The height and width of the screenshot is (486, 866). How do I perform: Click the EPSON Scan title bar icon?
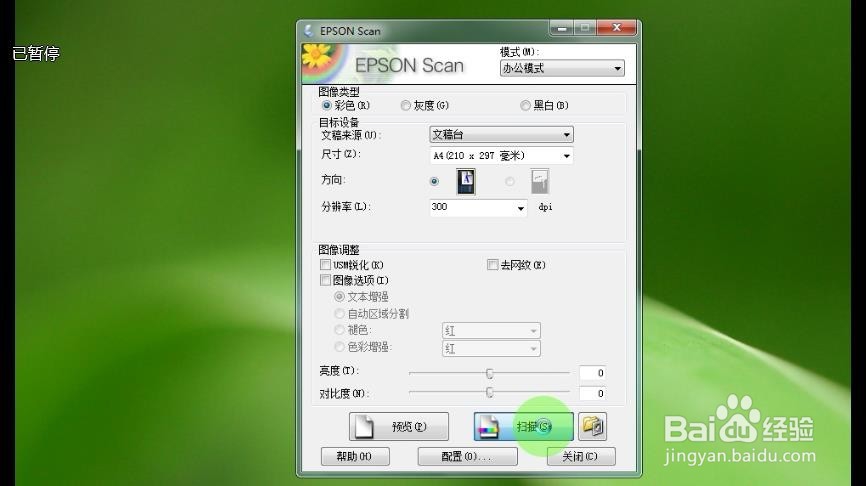point(309,31)
